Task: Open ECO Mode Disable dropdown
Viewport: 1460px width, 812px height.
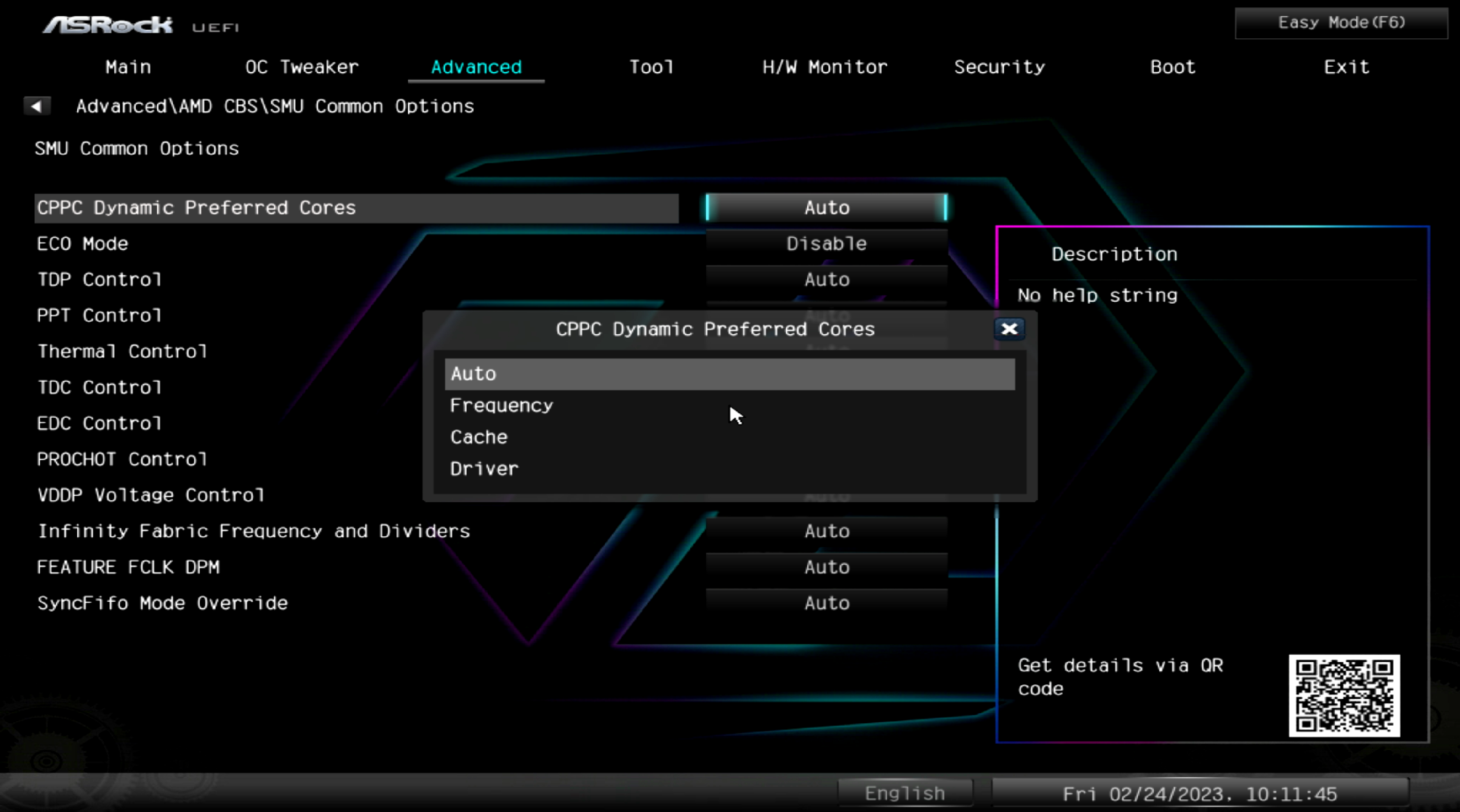Action: coord(826,244)
